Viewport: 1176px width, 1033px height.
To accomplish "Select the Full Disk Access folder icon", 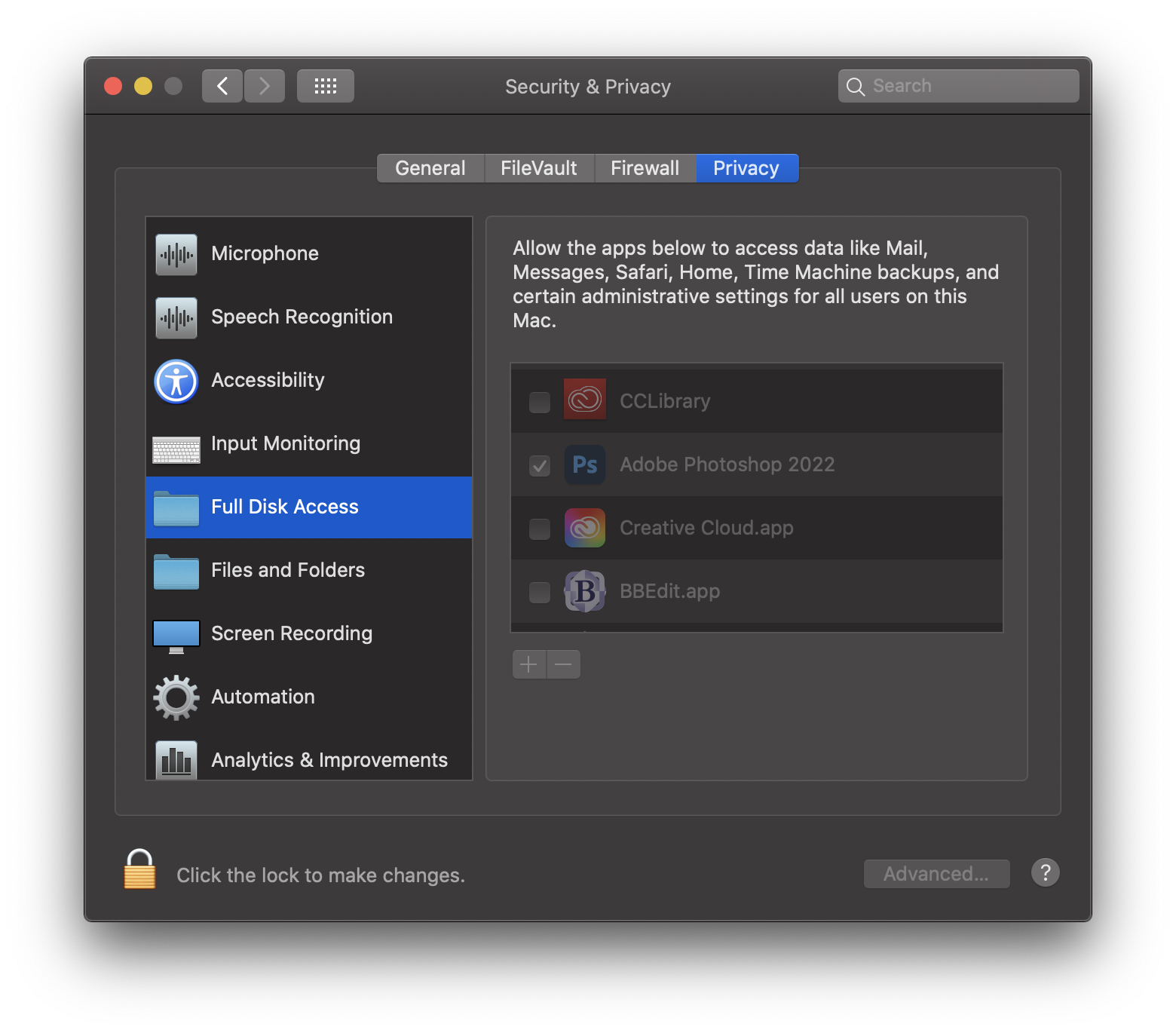I will (175, 507).
